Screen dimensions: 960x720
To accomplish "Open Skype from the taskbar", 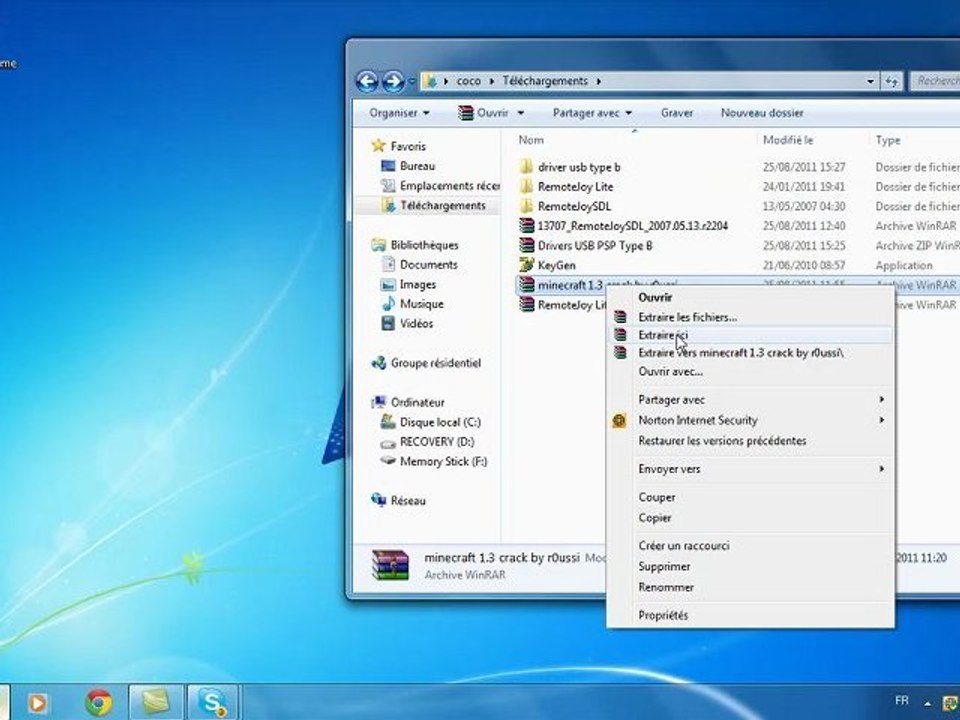I will (x=212, y=703).
